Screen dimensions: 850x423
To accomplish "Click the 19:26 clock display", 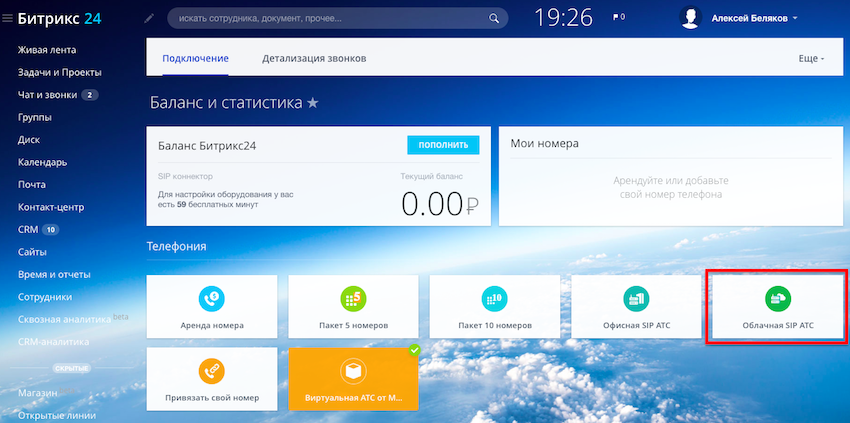I will tap(563, 17).
